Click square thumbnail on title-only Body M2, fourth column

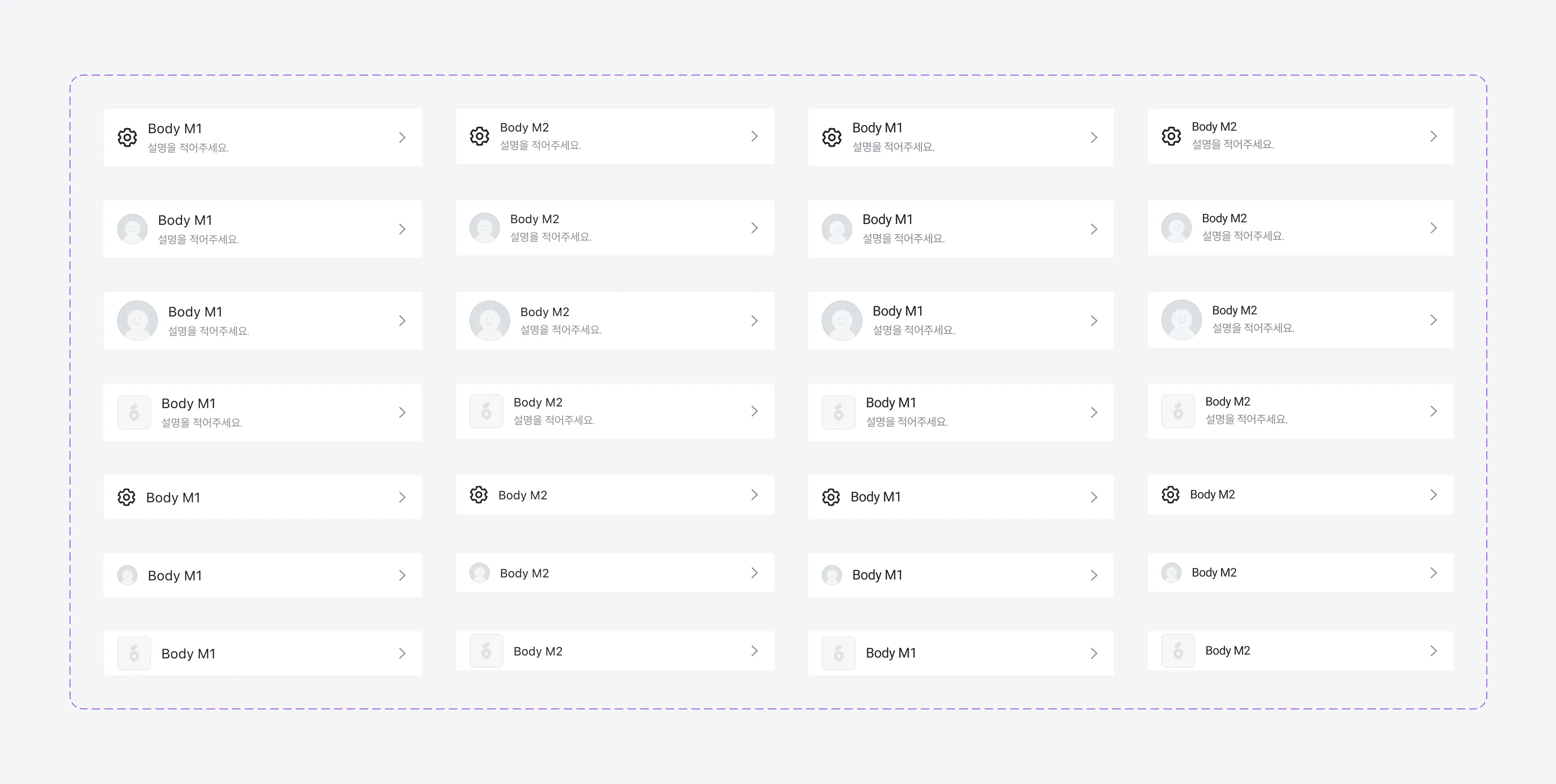(x=1178, y=651)
